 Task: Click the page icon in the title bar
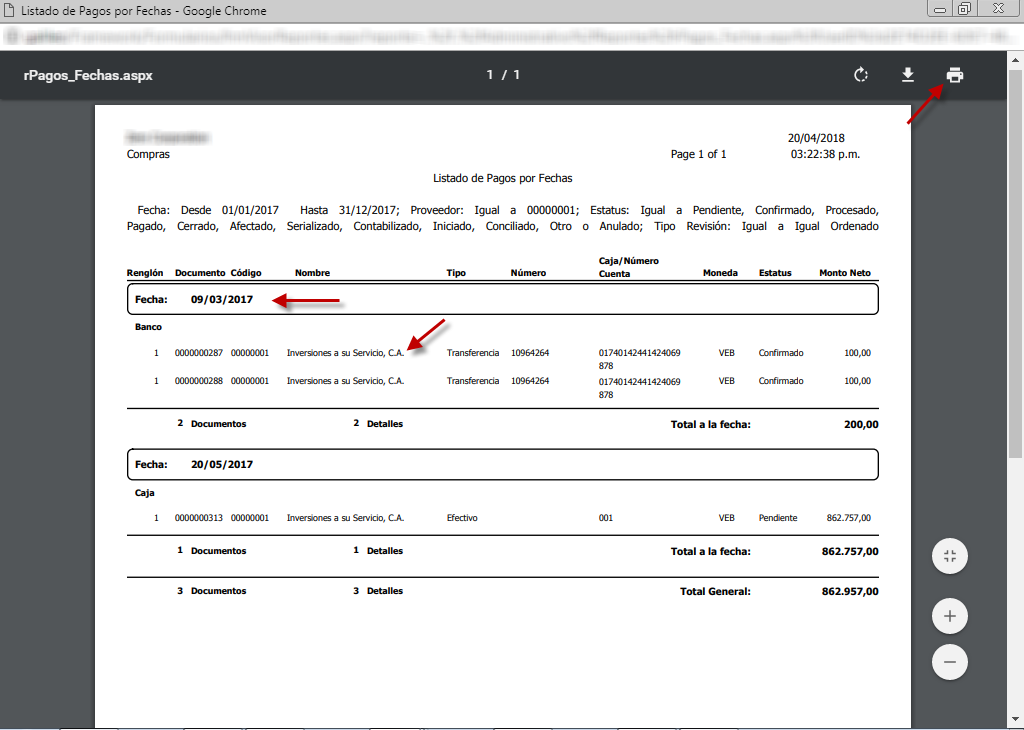coord(9,10)
